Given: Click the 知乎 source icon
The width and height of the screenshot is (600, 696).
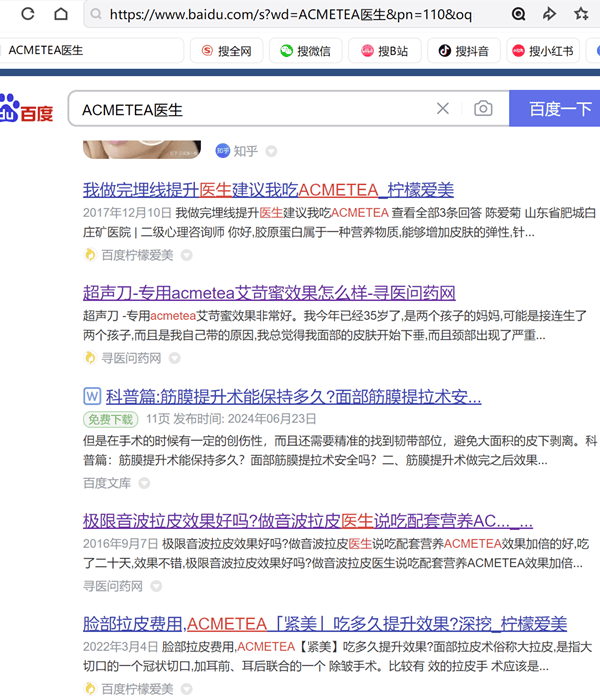Looking at the screenshot, I should coord(222,151).
